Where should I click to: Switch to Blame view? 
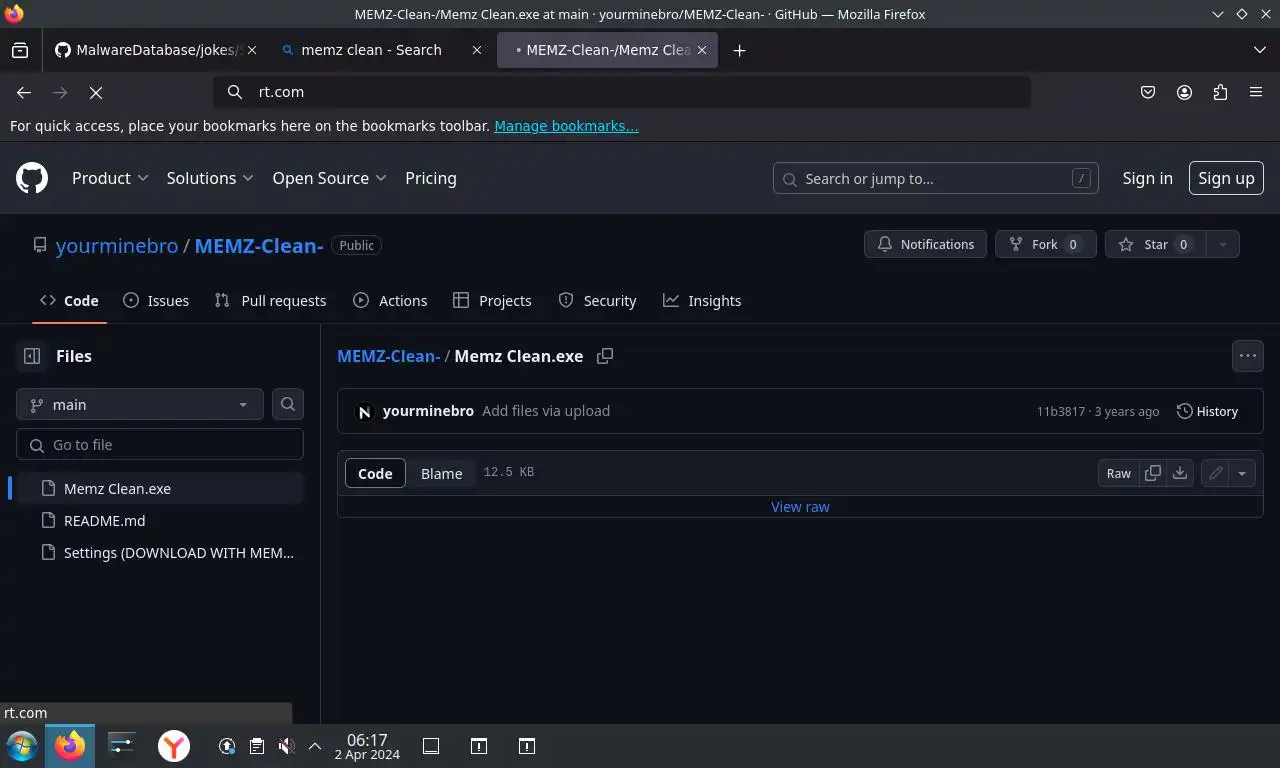441,473
